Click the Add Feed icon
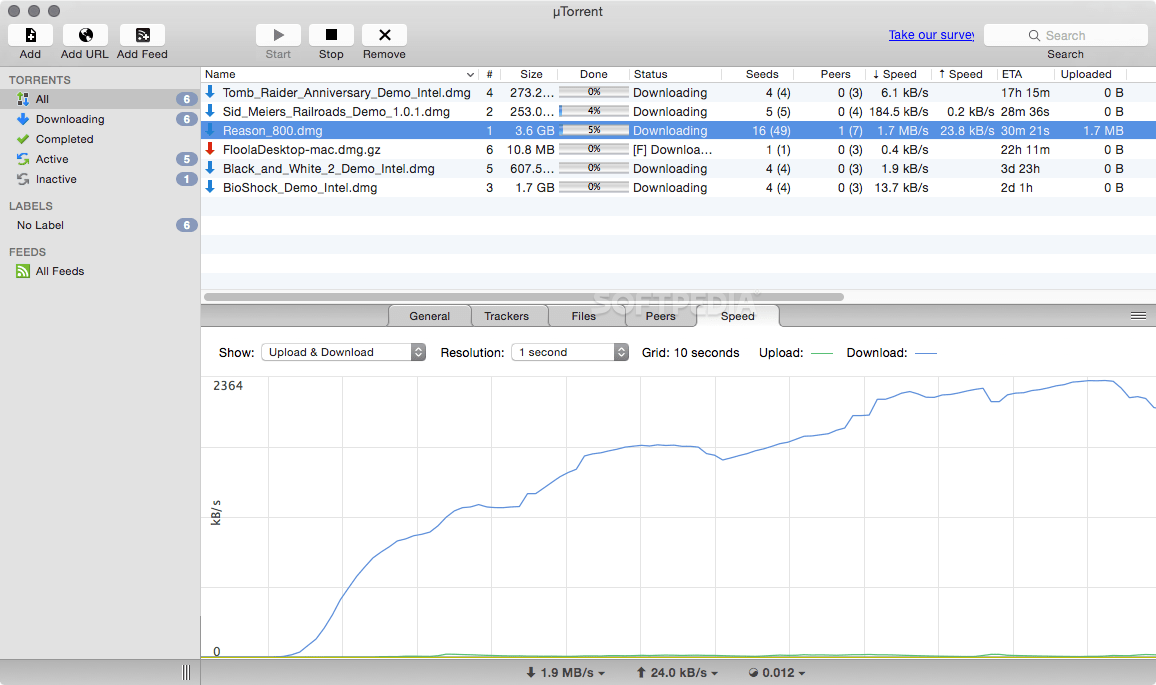1156x685 pixels. point(142,35)
